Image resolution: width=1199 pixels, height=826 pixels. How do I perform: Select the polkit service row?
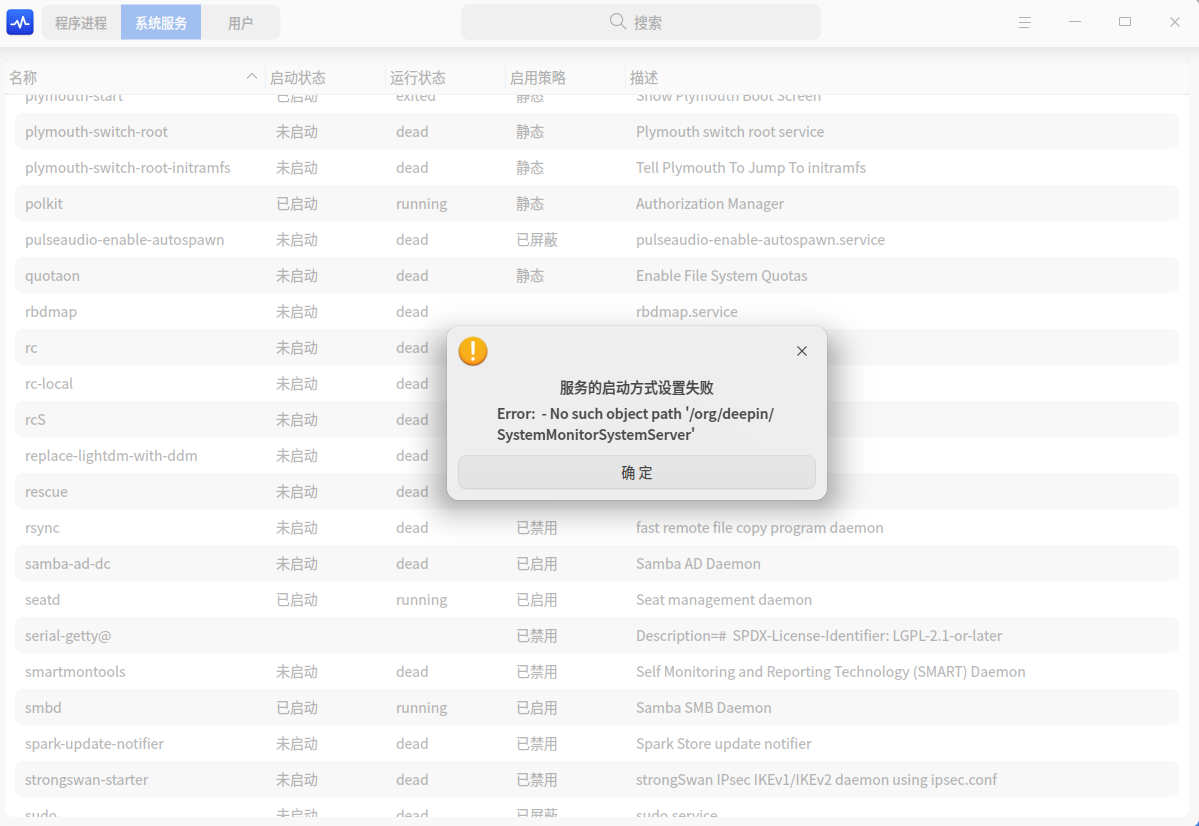click(x=596, y=203)
